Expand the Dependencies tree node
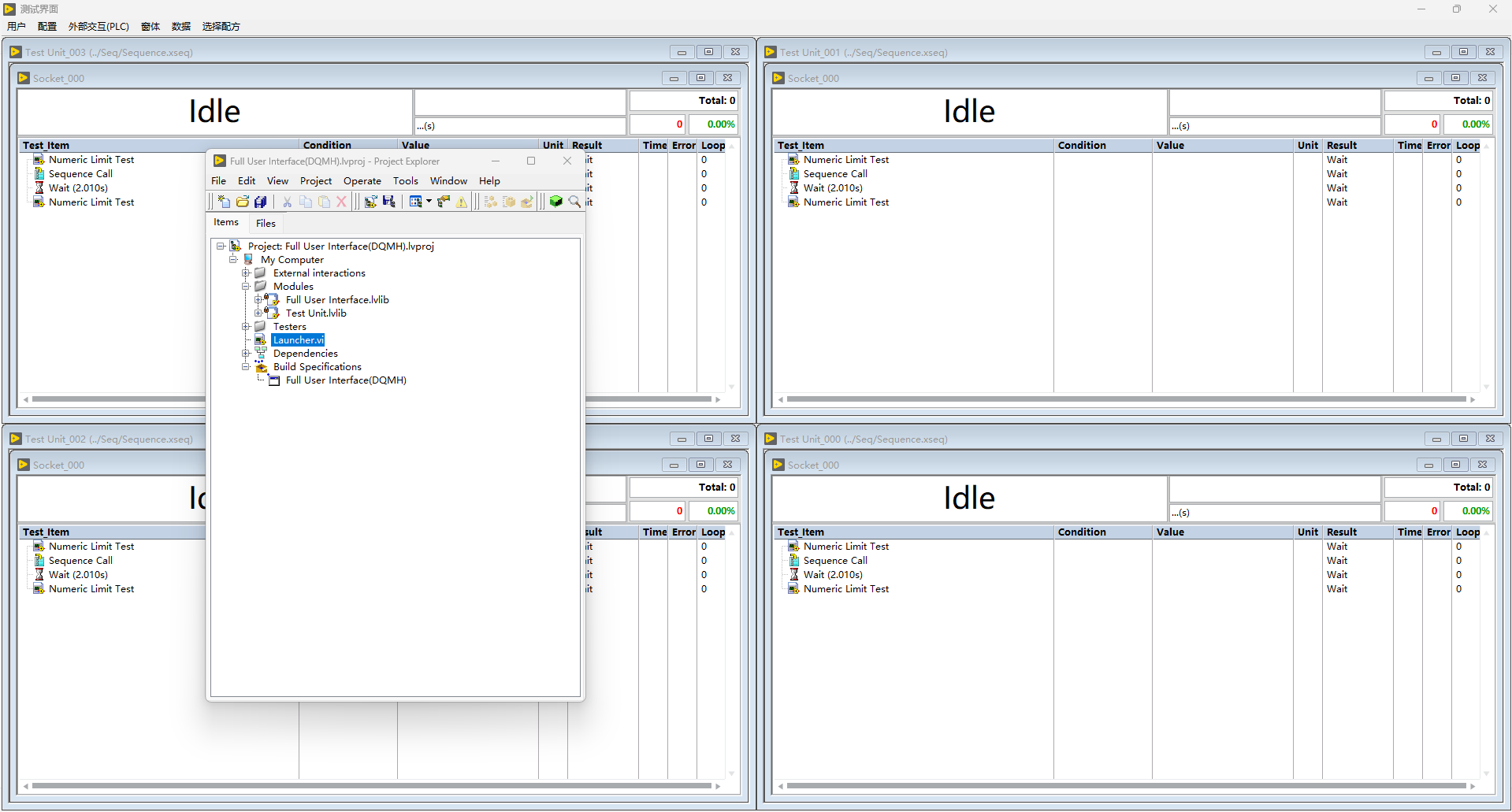 click(246, 354)
